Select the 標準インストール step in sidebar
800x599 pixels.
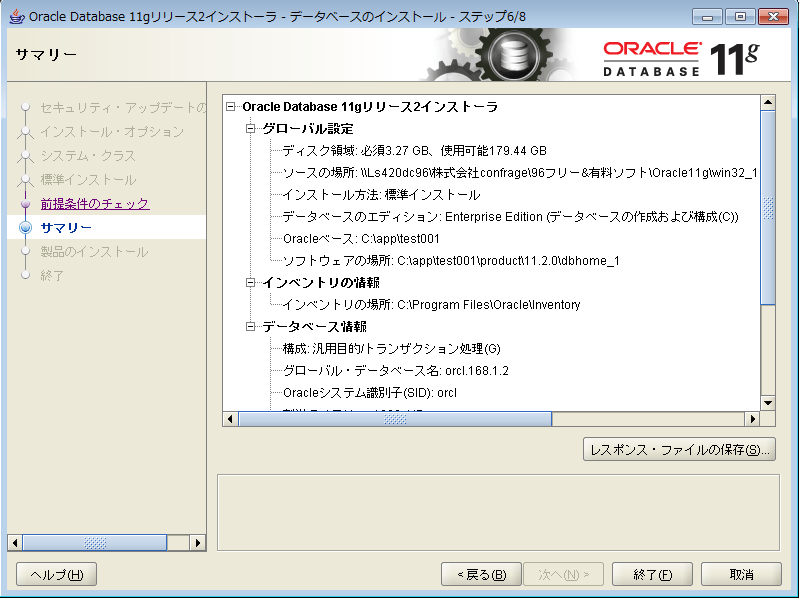point(88,180)
